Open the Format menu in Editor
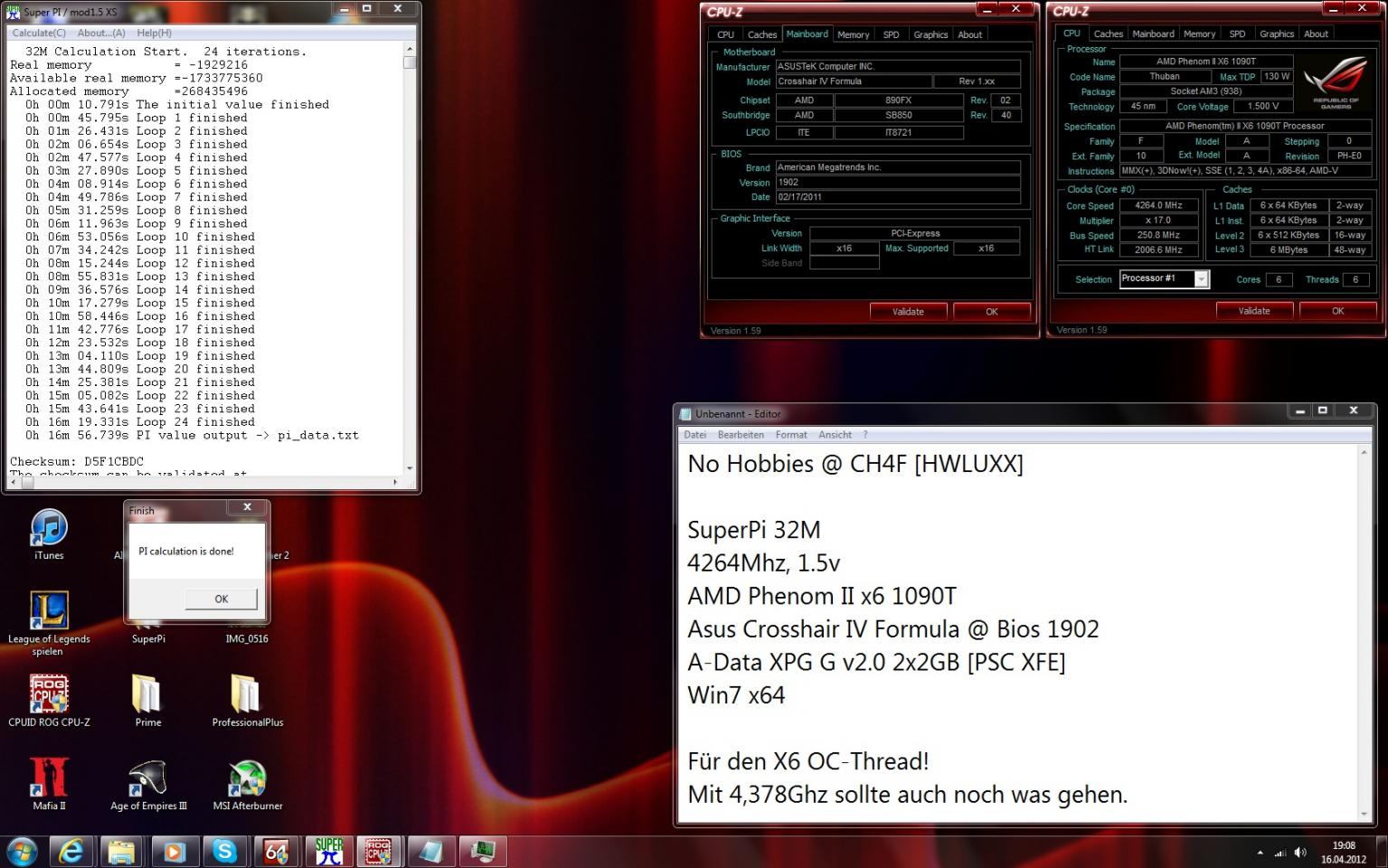Screen dimensions: 1388x868 coord(791,435)
